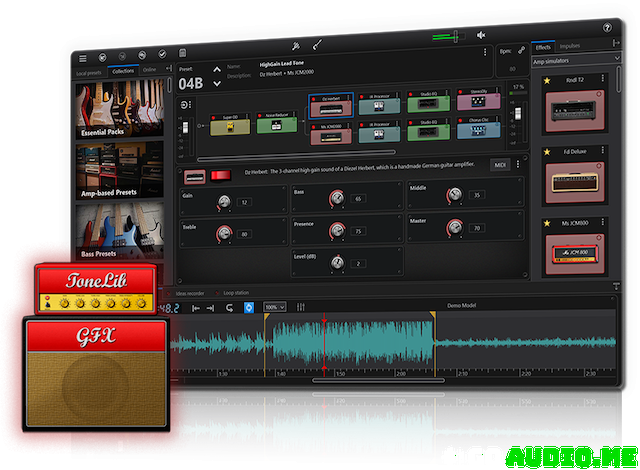Screen dimensions: 640x470
Task: Jump to loop end in recorder toolbar
Action: coord(210,308)
